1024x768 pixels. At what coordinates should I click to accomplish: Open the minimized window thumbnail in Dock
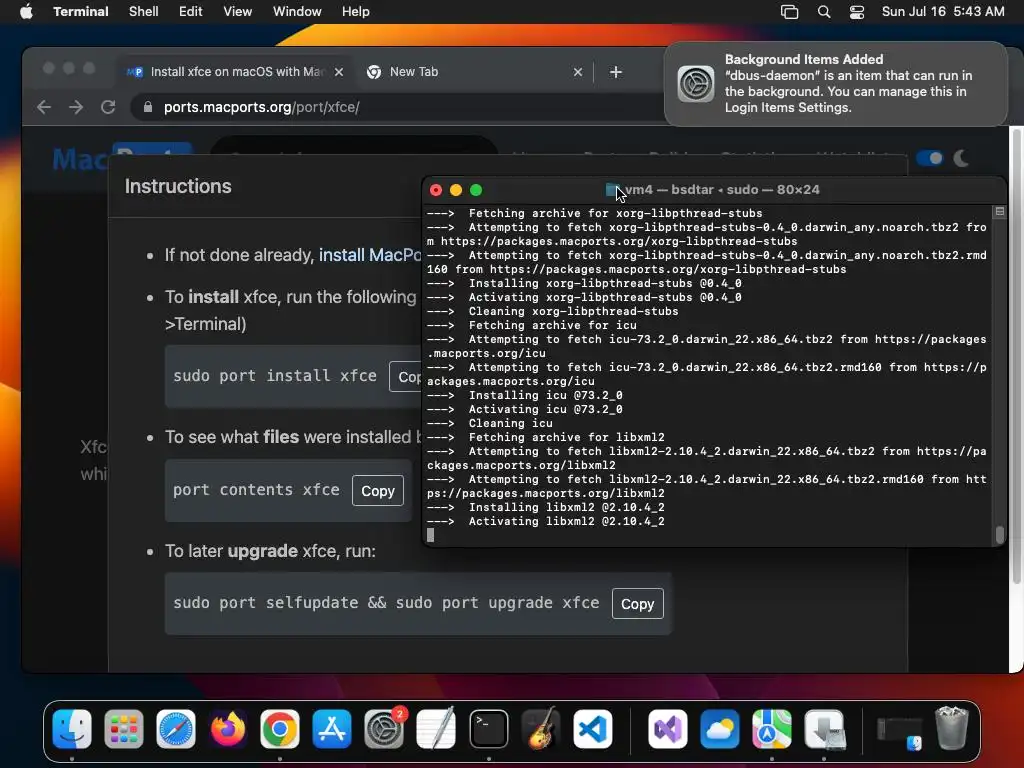click(899, 731)
